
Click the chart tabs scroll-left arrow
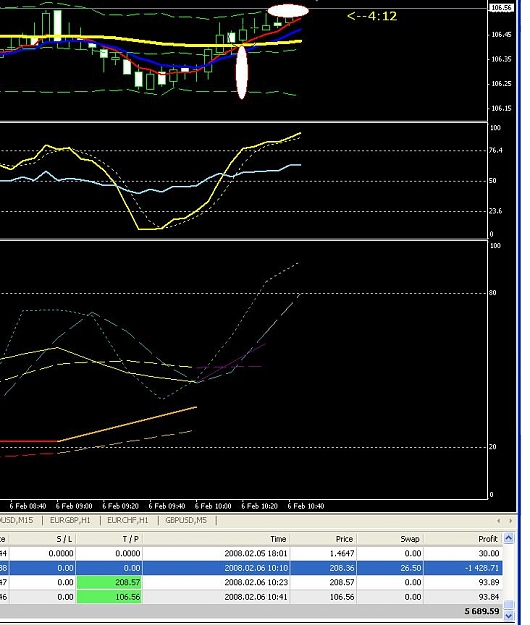coord(499,521)
